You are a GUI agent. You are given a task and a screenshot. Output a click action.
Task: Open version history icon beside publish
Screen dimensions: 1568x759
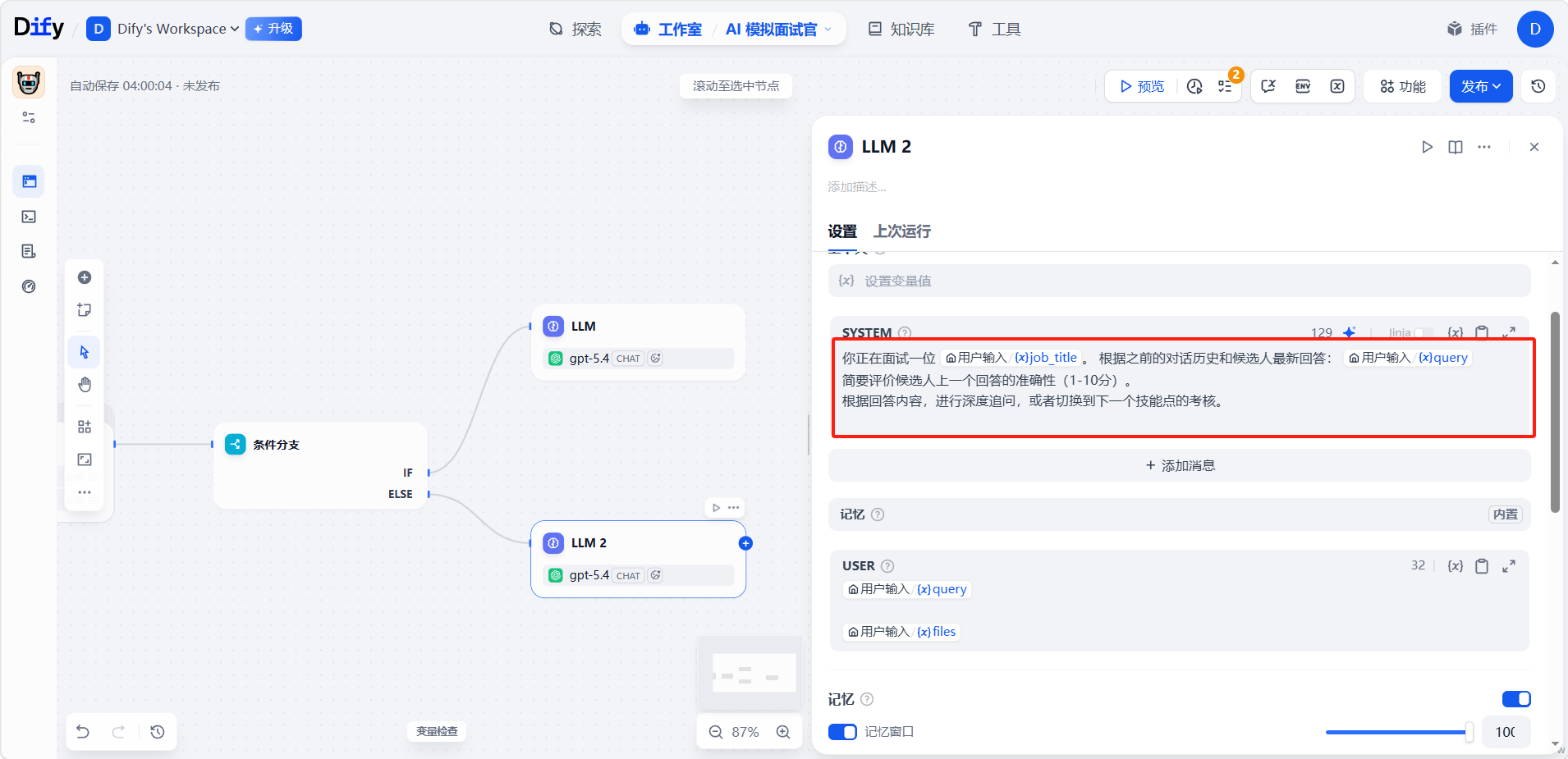[1538, 86]
